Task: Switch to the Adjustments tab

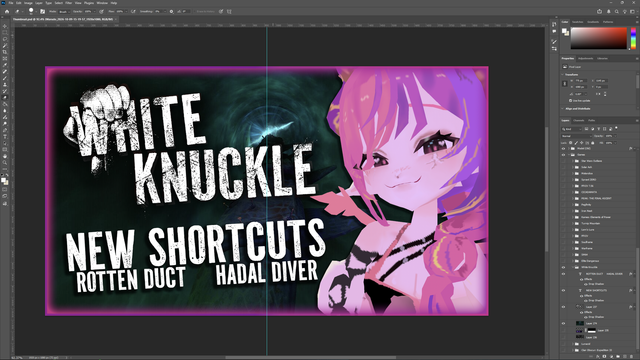Action: coord(585,58)
